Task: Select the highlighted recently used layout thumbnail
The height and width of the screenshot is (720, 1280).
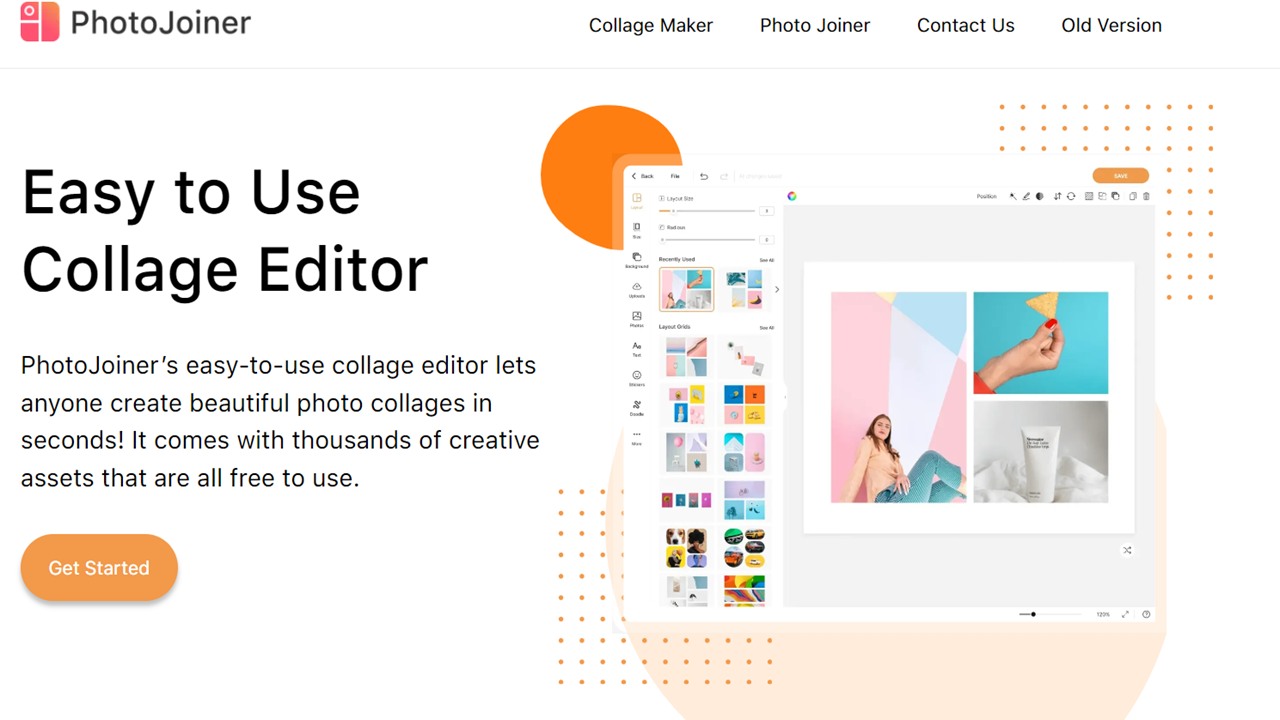Action: [x=687, y=289]
